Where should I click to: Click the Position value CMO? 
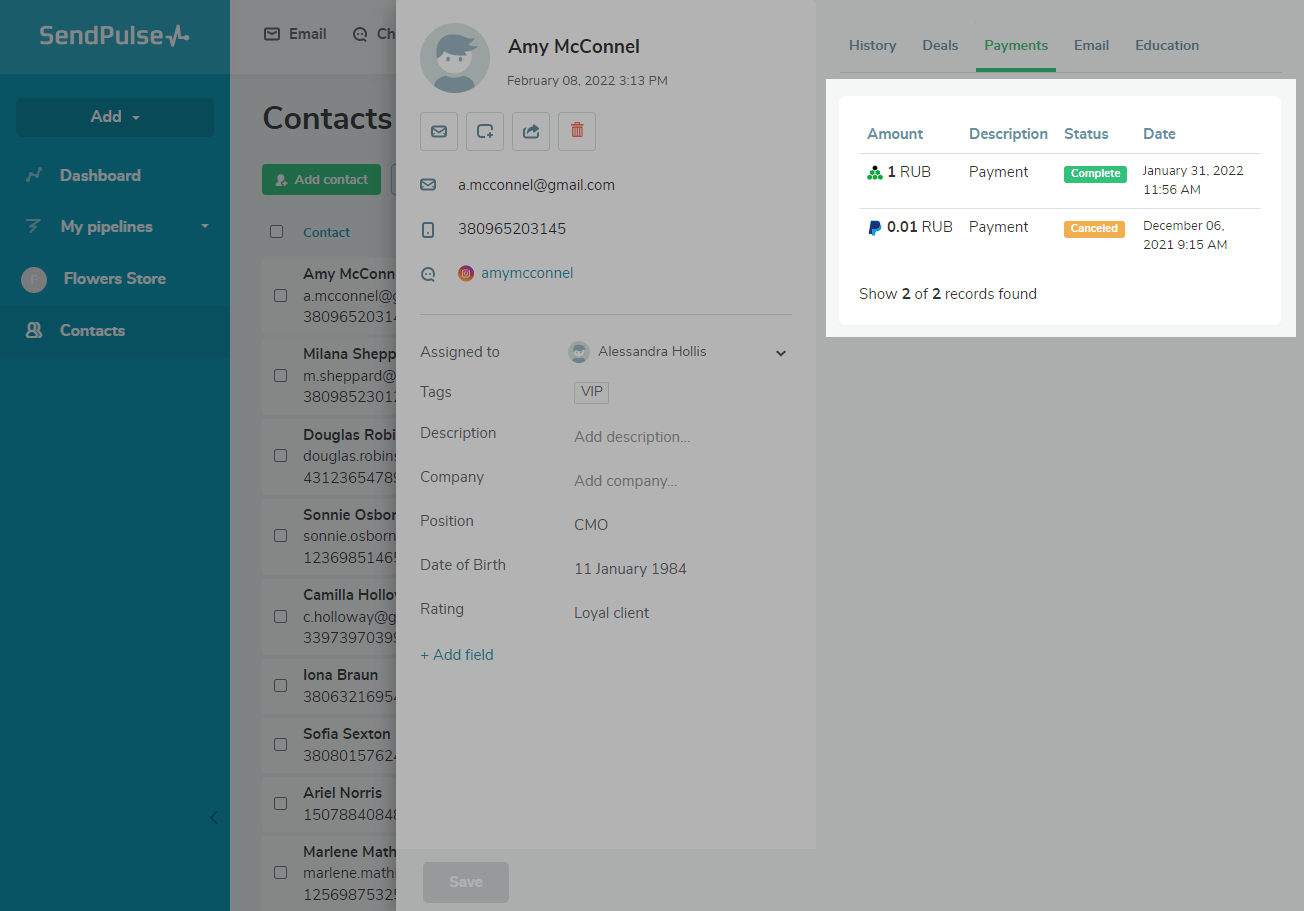pyautogui.click(x=591, y=525)
